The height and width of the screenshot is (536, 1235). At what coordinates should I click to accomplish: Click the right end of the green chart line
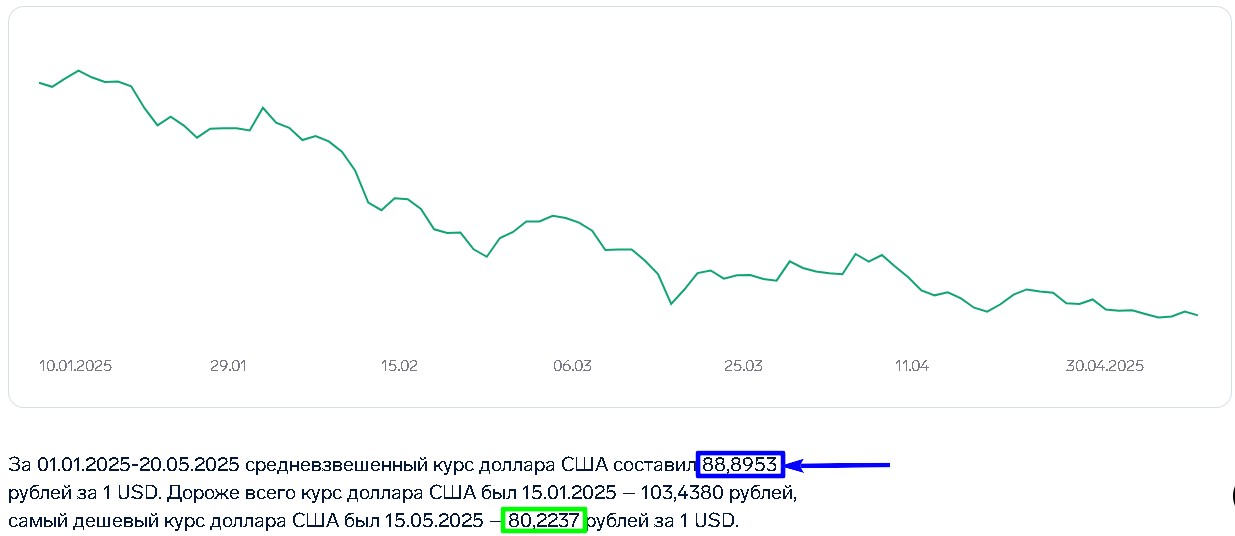(1197, 315)
